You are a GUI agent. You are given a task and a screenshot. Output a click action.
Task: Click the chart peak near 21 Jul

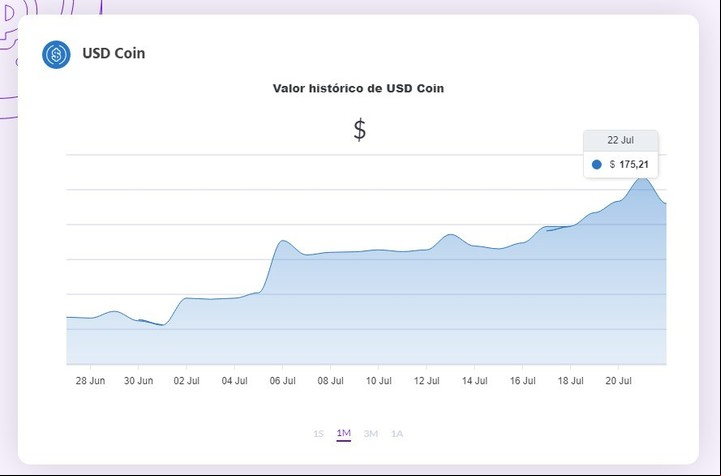coord(642,178)
